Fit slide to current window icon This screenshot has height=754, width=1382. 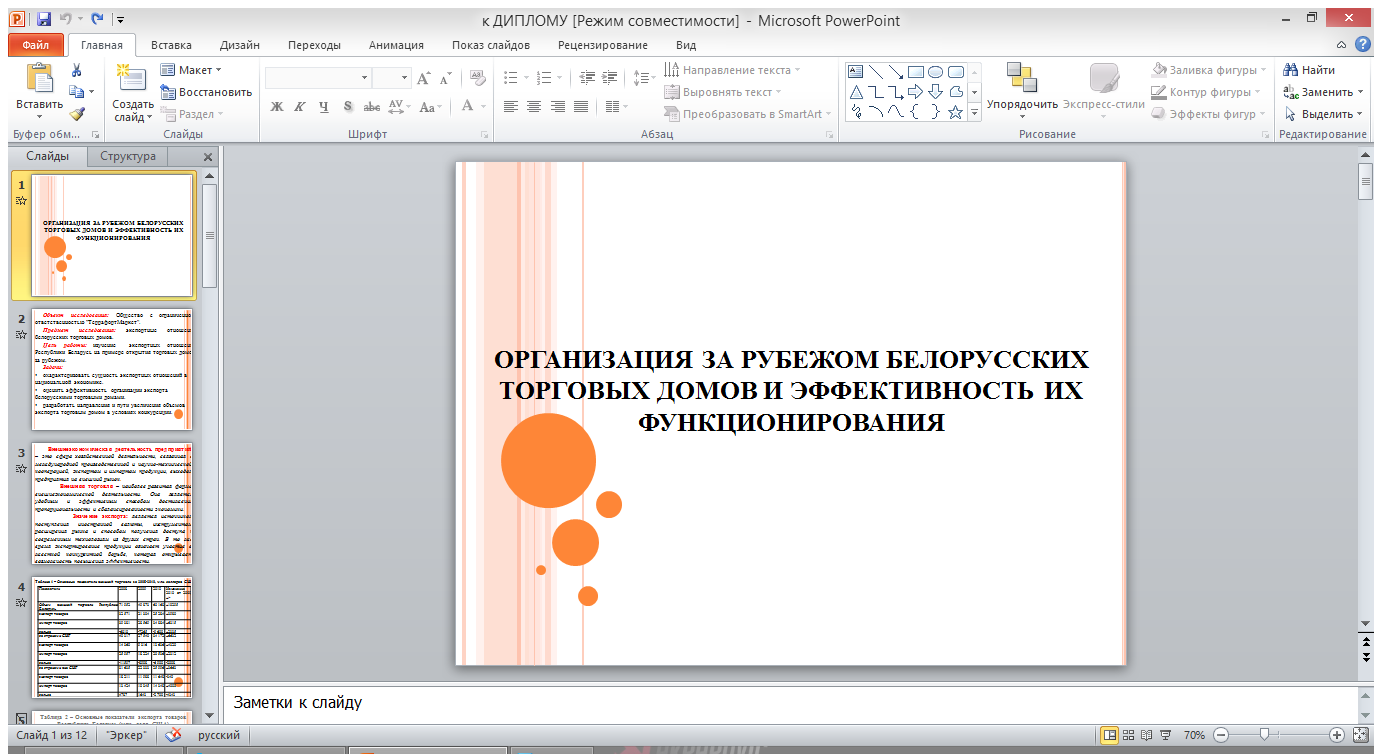1359,735
